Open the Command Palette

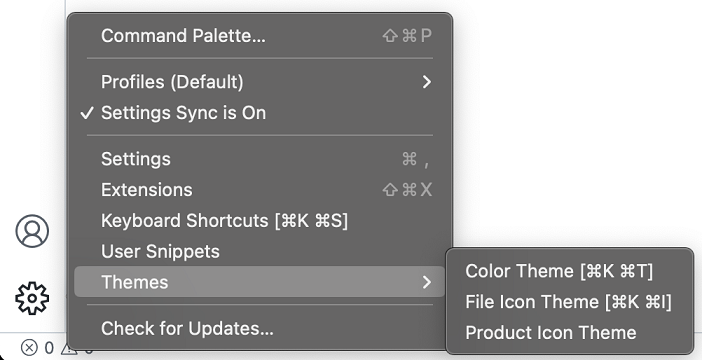point(260,36)
